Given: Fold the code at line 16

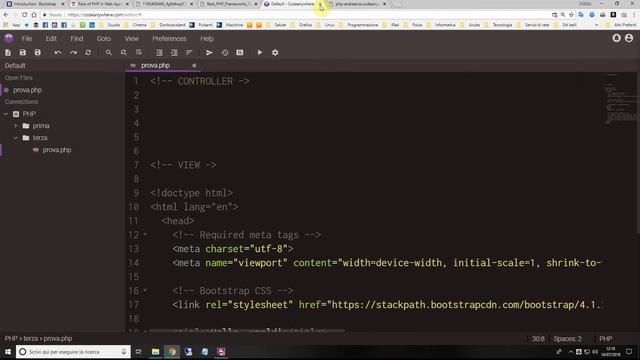Looking at the screenshot, I should point(145,291).
